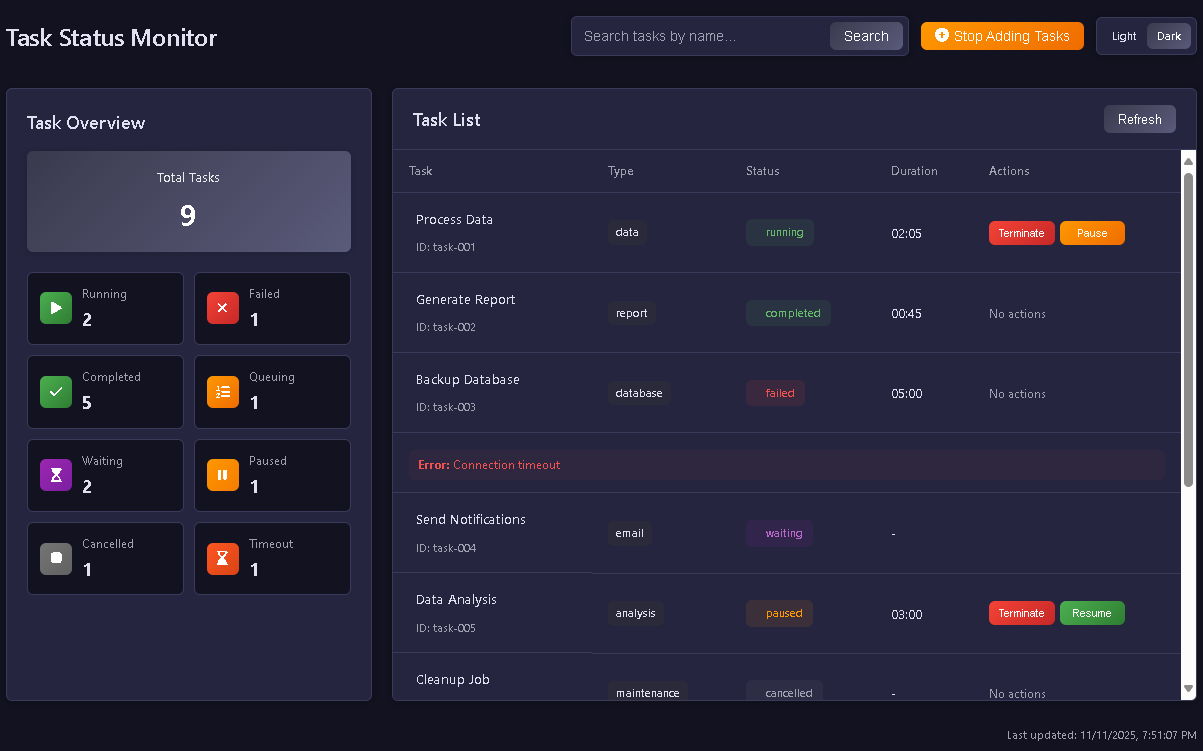Image resolution: width=1203 pixels, height=751 pixels.
Task: Toggle Stop Adding Tasks button
Action: [x=1002, y=36]
